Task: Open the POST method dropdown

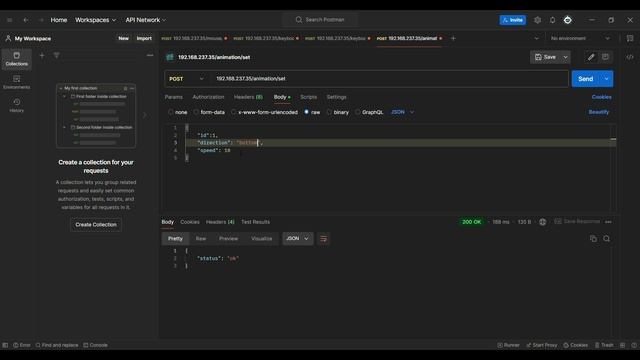Action: point(186,79)
